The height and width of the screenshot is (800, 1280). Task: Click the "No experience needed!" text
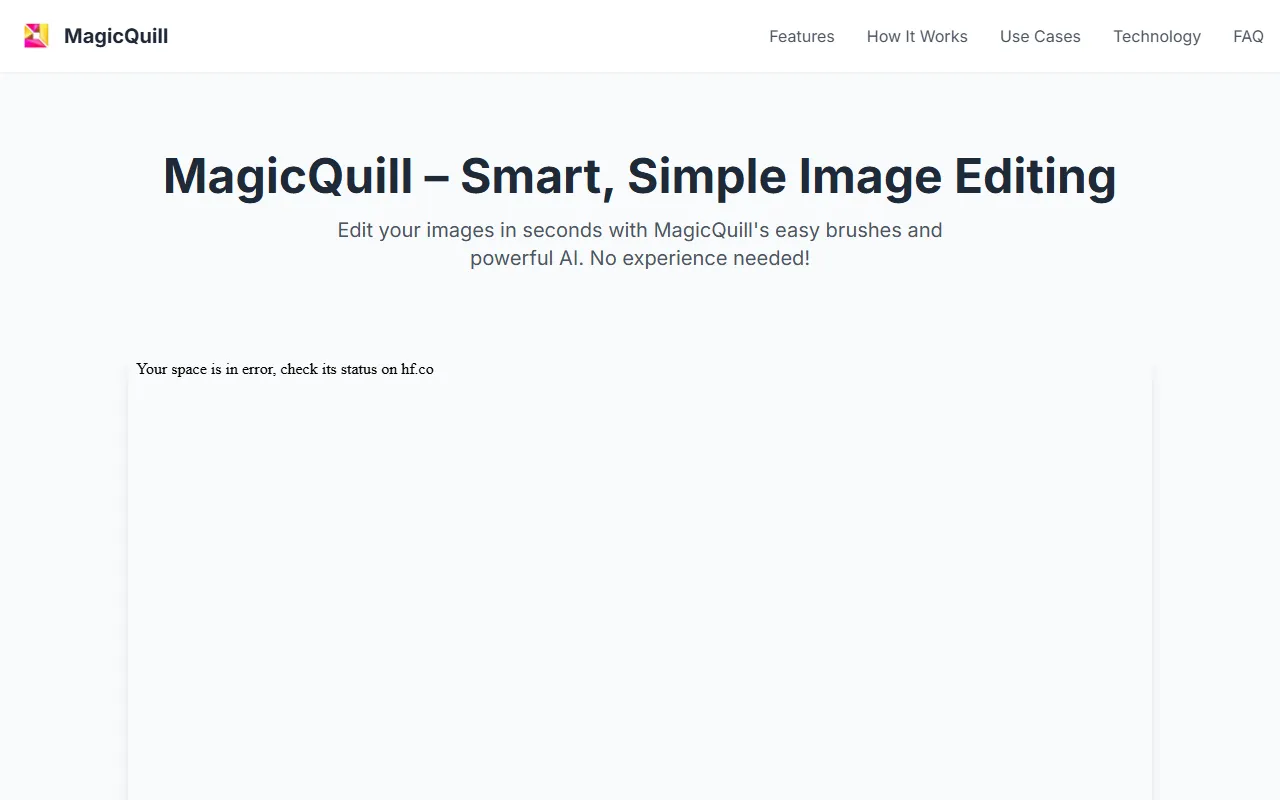click(x=700, y=258)
